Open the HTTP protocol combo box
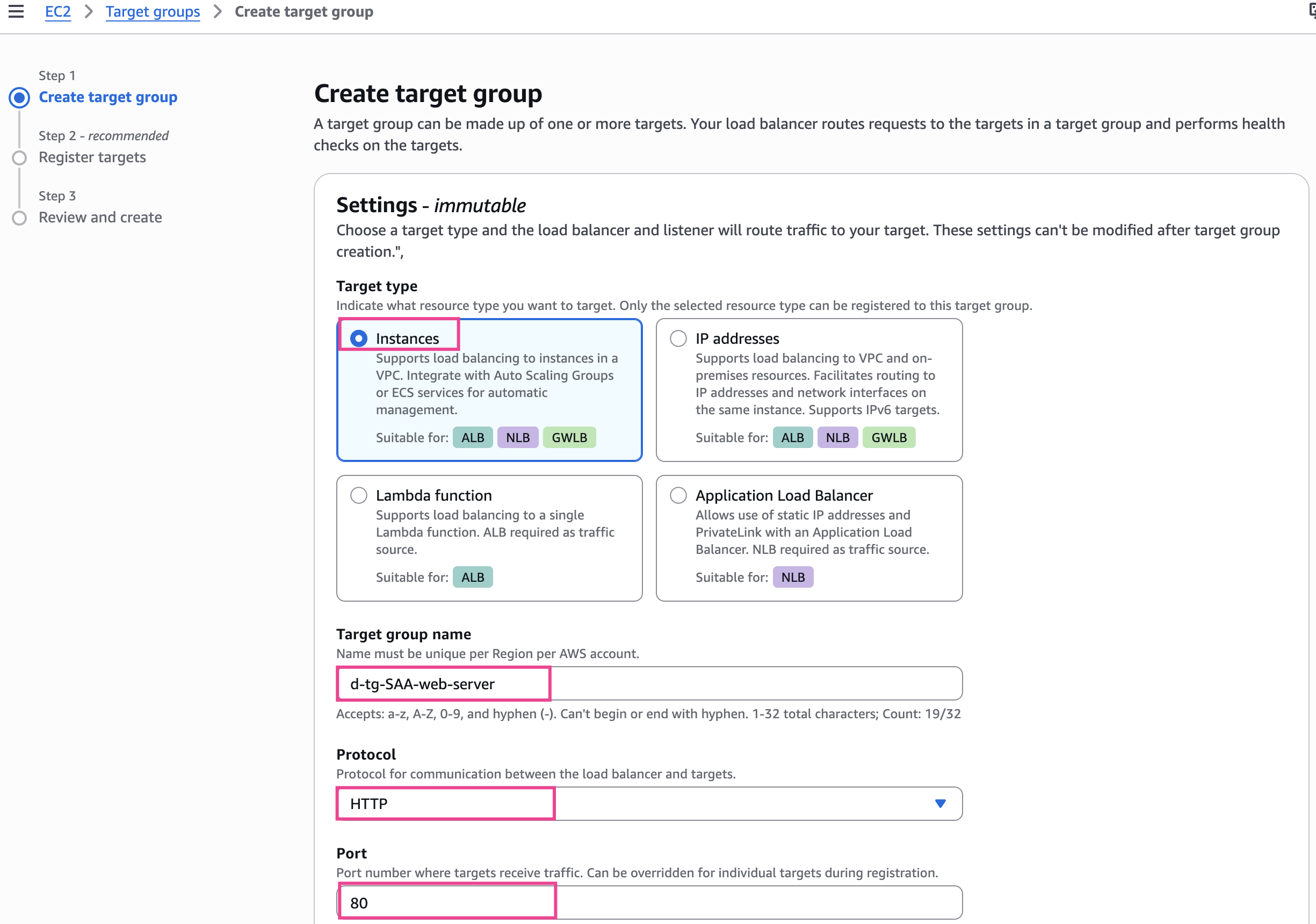The width and height of the screenshot is (1316, 924). coord(648,804)
